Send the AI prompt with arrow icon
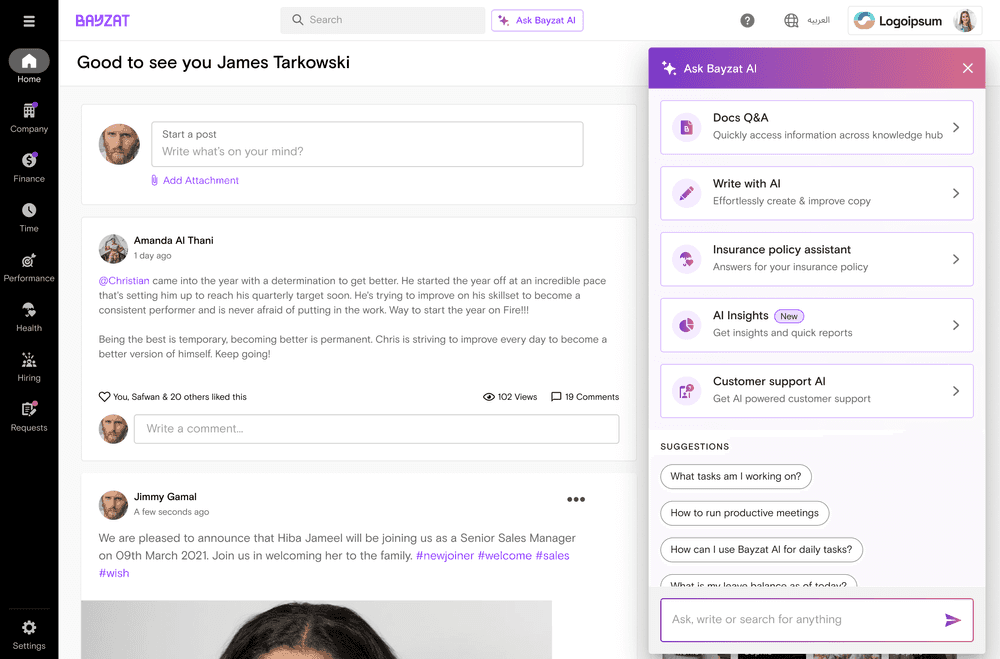The height and width of the screenshot is (659, 1000). pyautogui.click(x=952, y=620)
